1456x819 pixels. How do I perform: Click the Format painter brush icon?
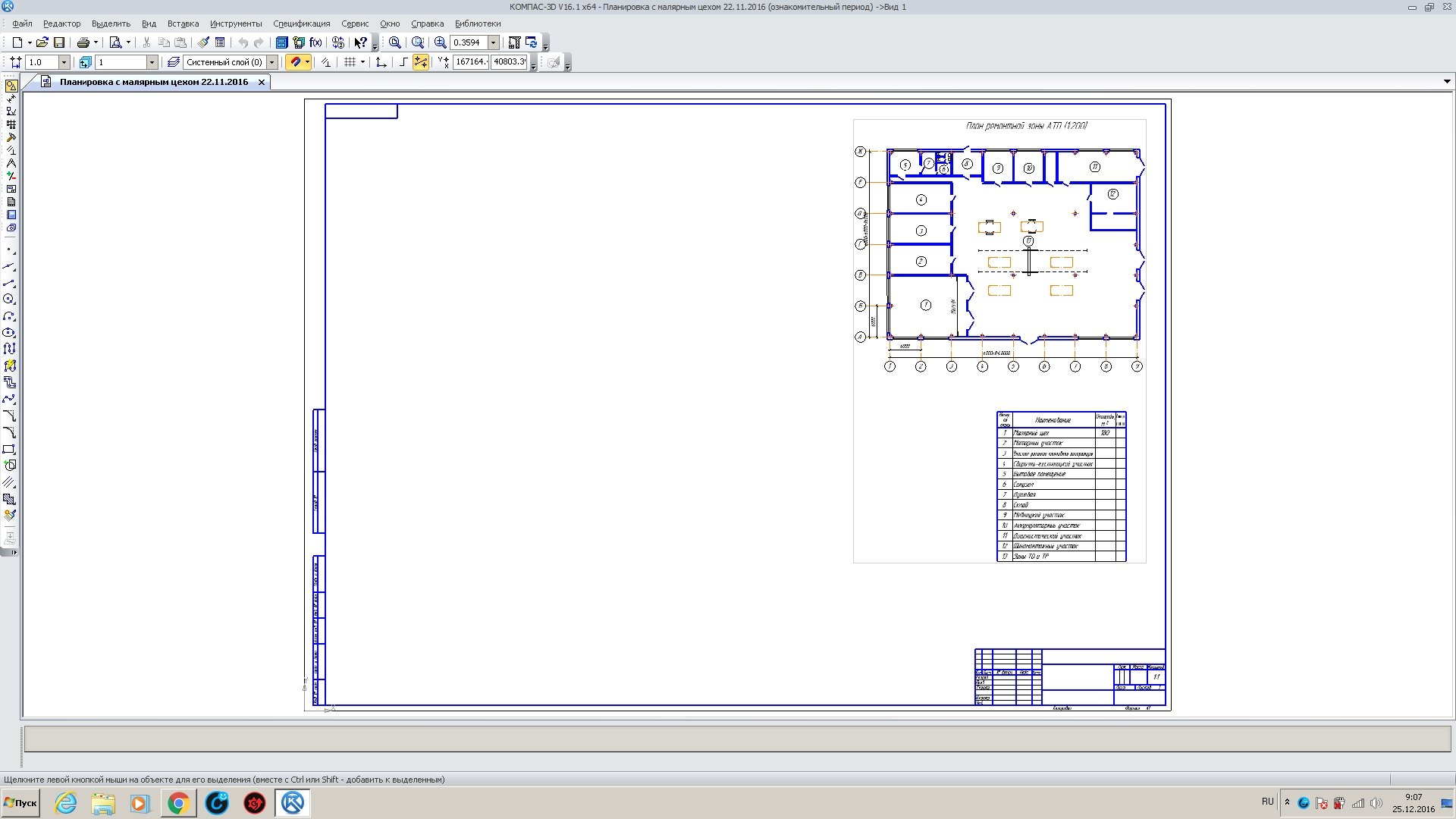coord(203,42)
